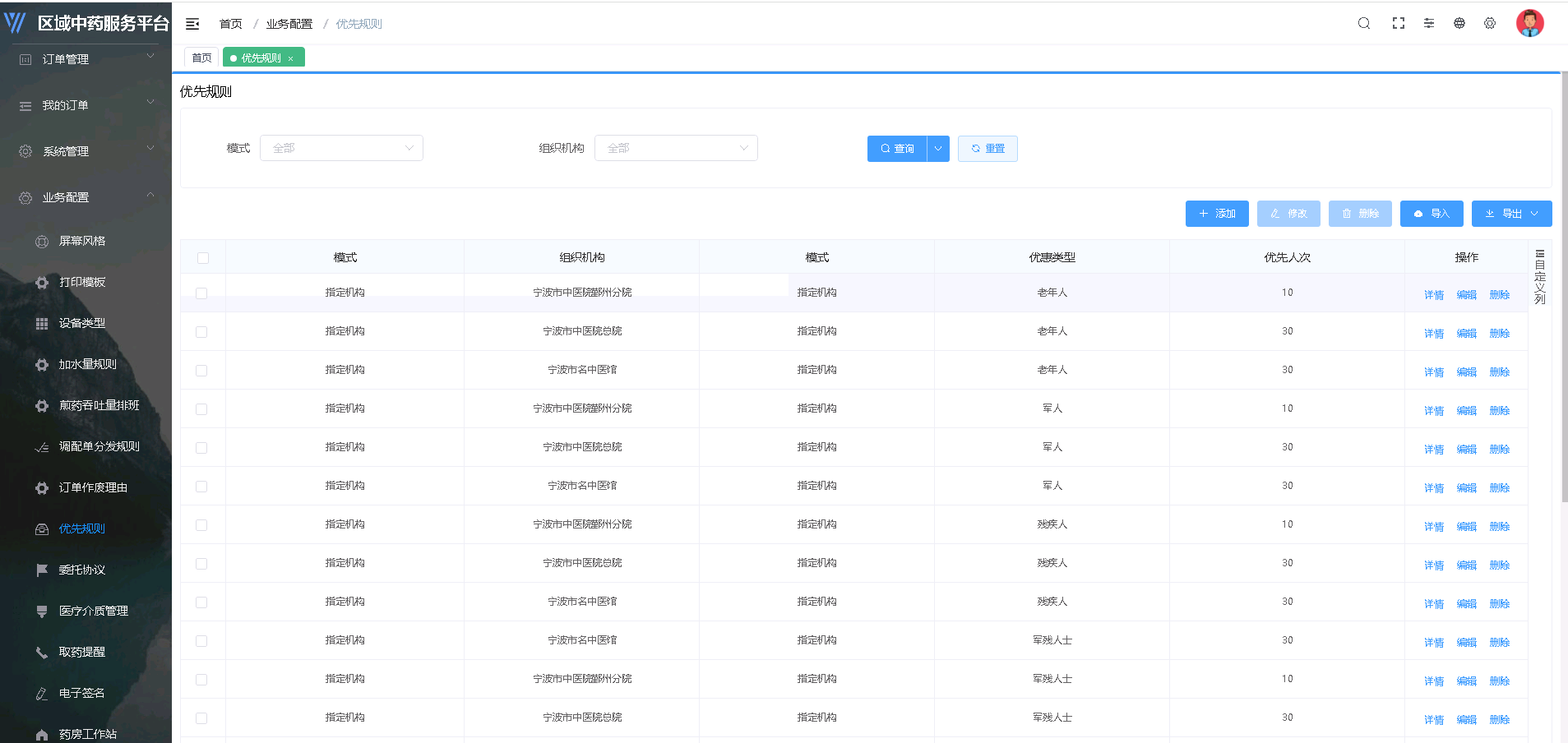This screenshot has width=1568, height=743.
Task: Open the layout sliders icon in header
Action: click(1429, 23)
